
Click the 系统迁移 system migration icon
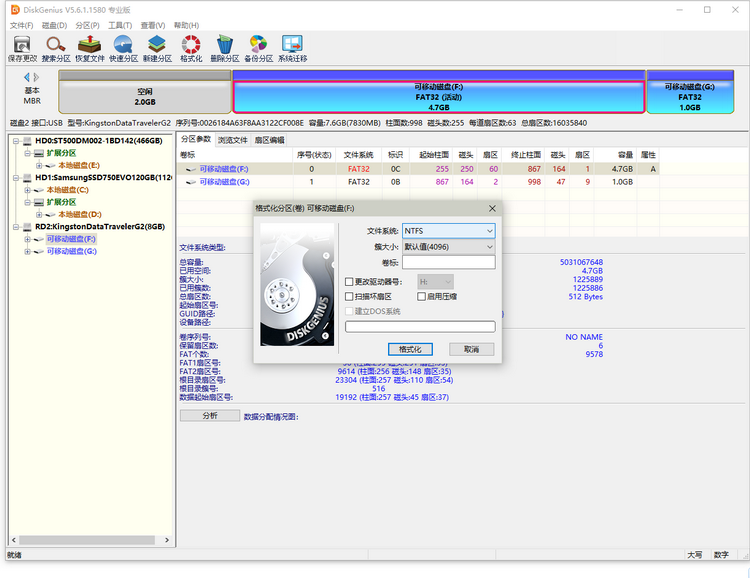292,49
